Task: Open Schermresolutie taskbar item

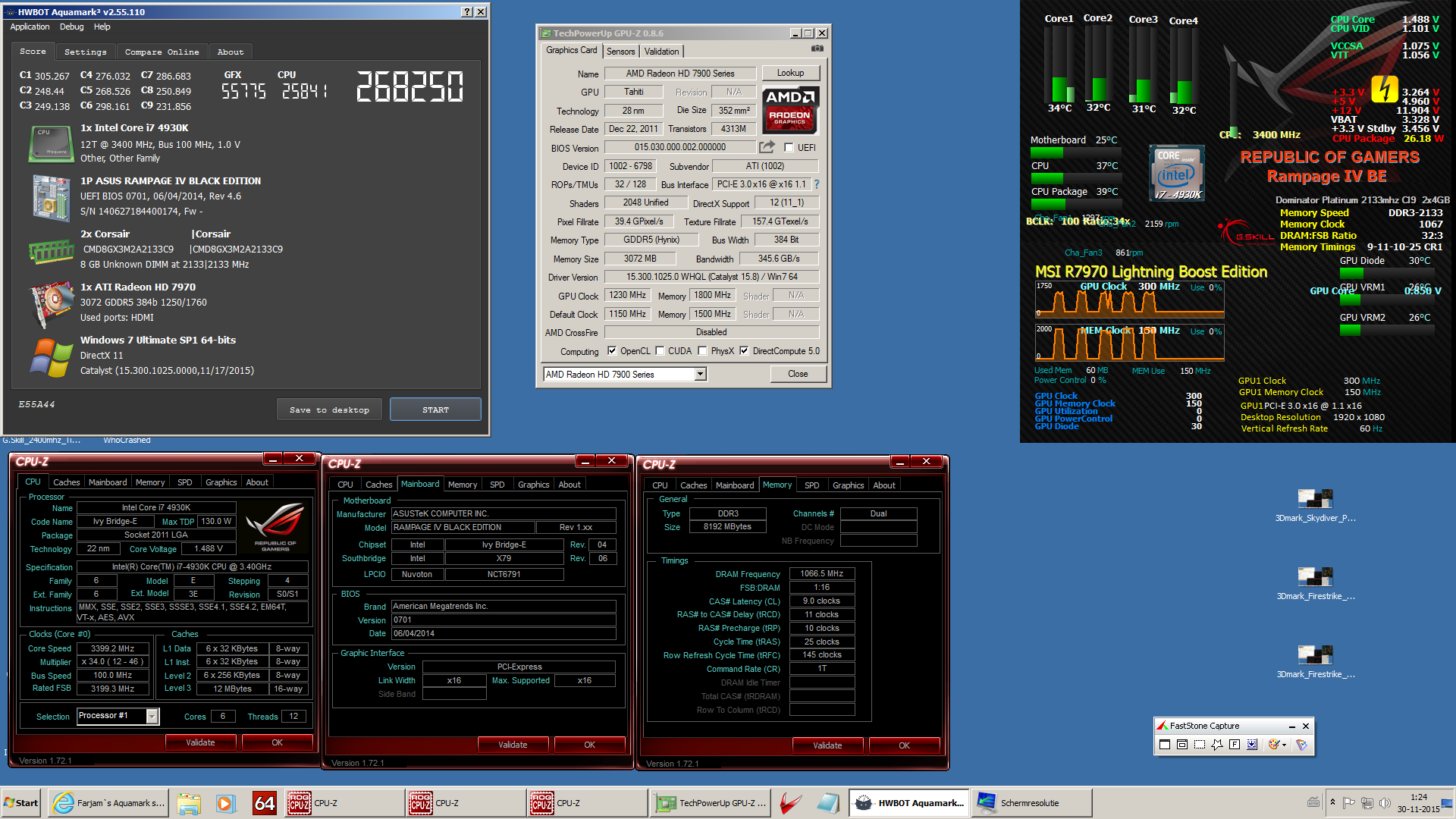Action: click(1031, 803)
